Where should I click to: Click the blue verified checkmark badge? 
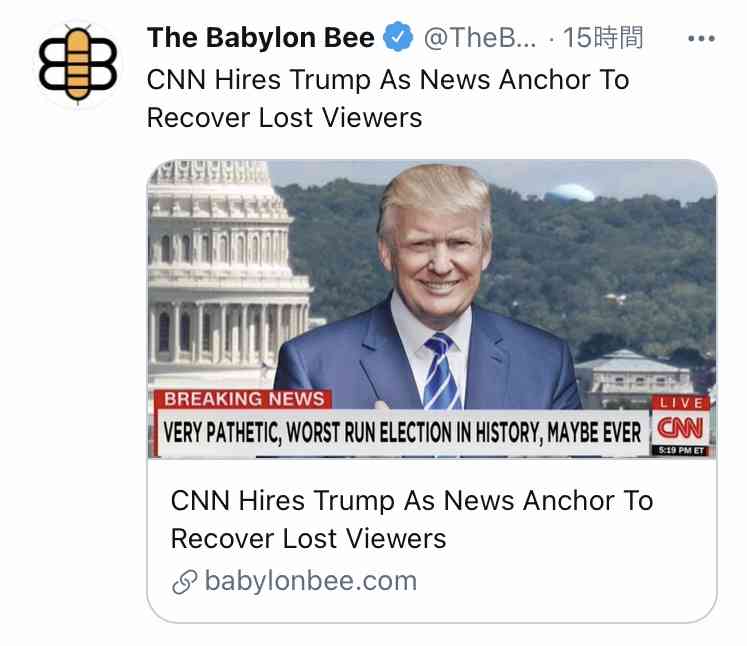[x=398, y=37]
